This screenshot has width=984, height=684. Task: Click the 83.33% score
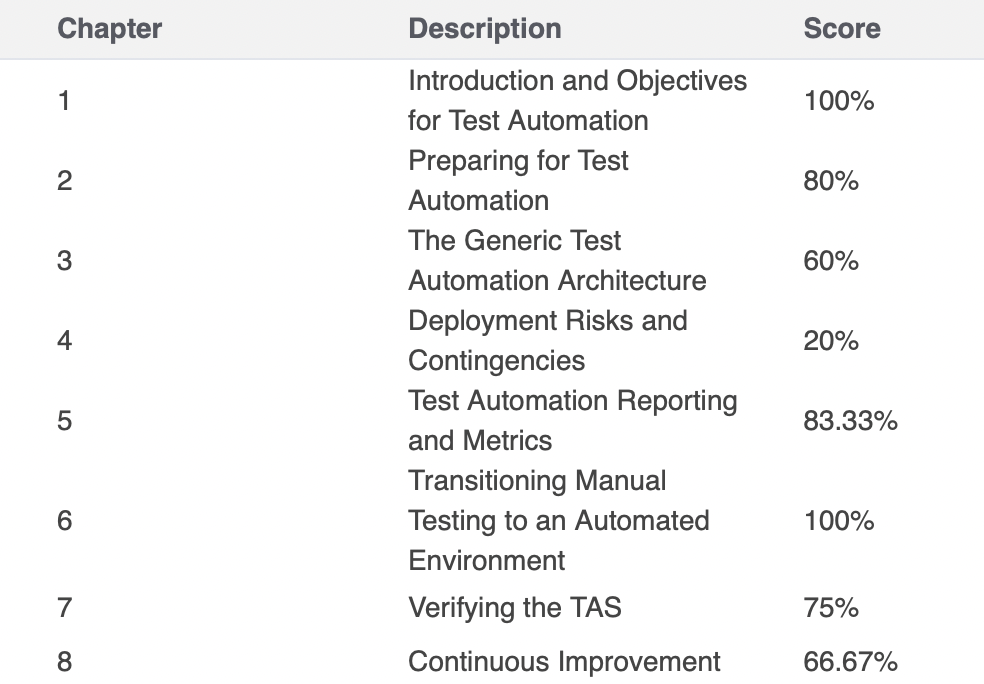pos(849,421)
